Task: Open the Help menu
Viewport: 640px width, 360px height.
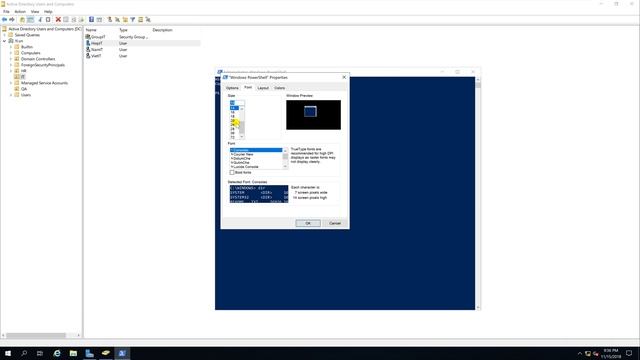Action: click(x=48, y=11)
